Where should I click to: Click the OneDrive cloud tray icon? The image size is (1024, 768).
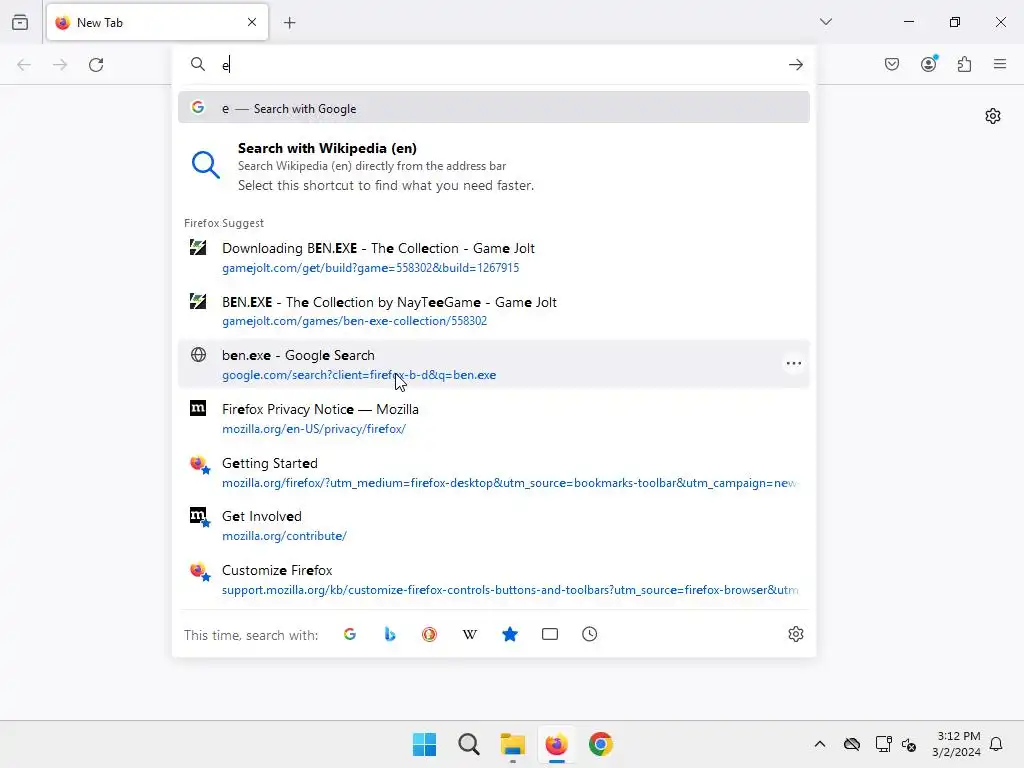852,744
